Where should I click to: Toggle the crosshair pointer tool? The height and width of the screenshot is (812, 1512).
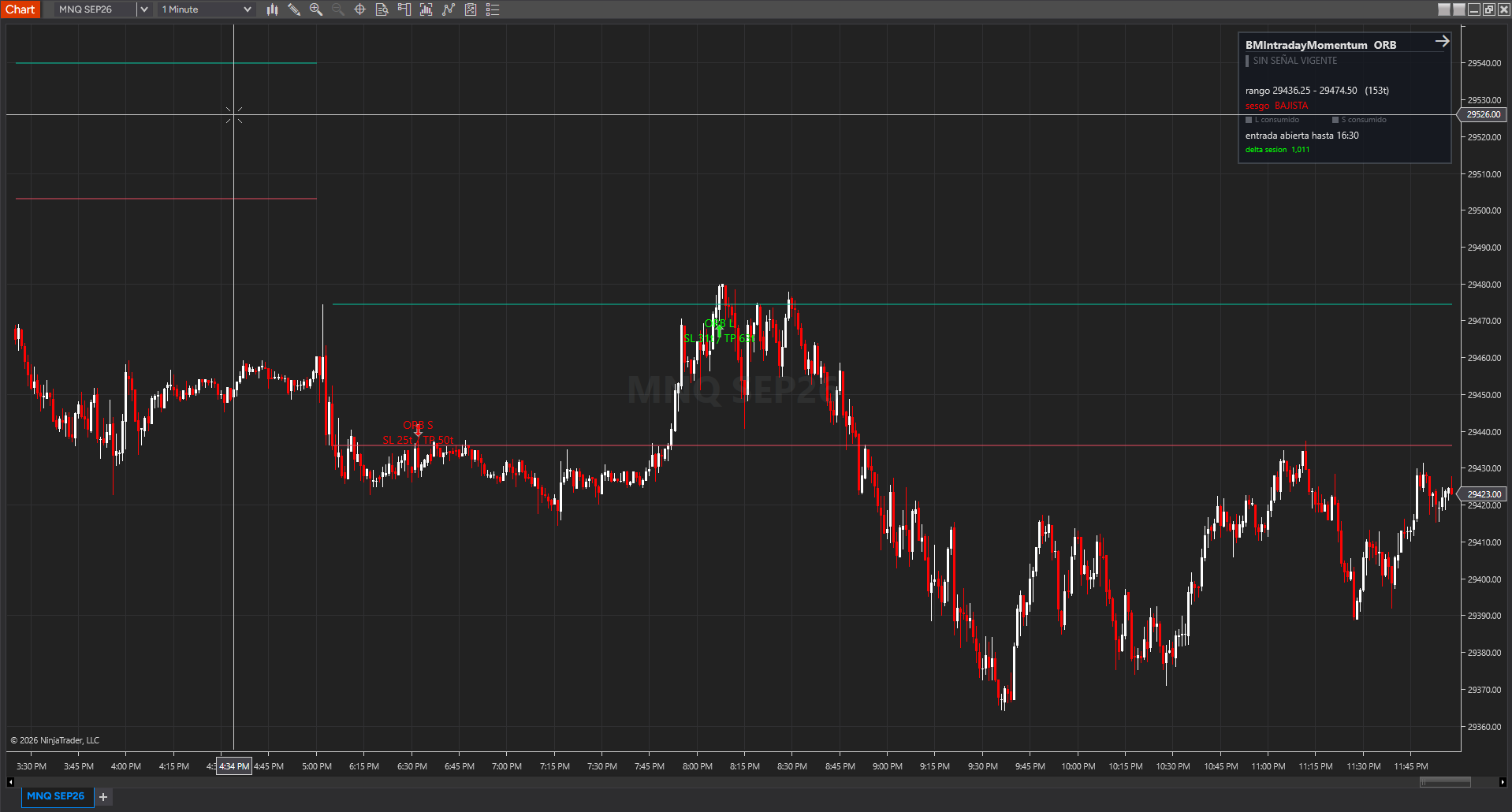click(x=360, y=9)
